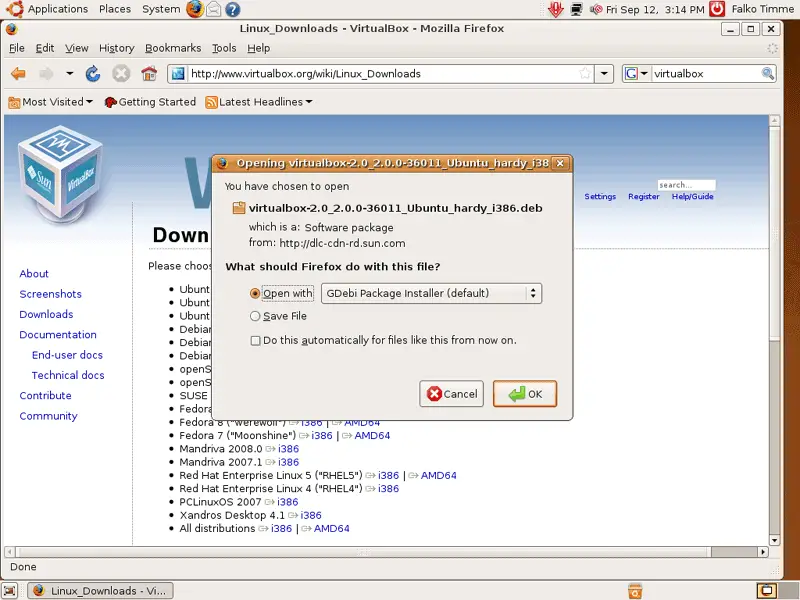Image resolution: width=800 pixels, height=600 pixels.
Task: Click the Fedora 7 Moonshine AMD64 link
Action: click(x=372, y=436)
